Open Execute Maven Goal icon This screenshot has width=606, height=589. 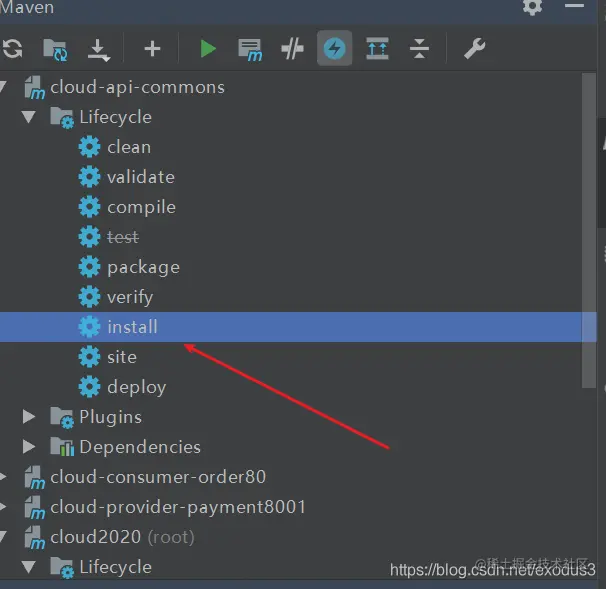[x=250, y=50]
